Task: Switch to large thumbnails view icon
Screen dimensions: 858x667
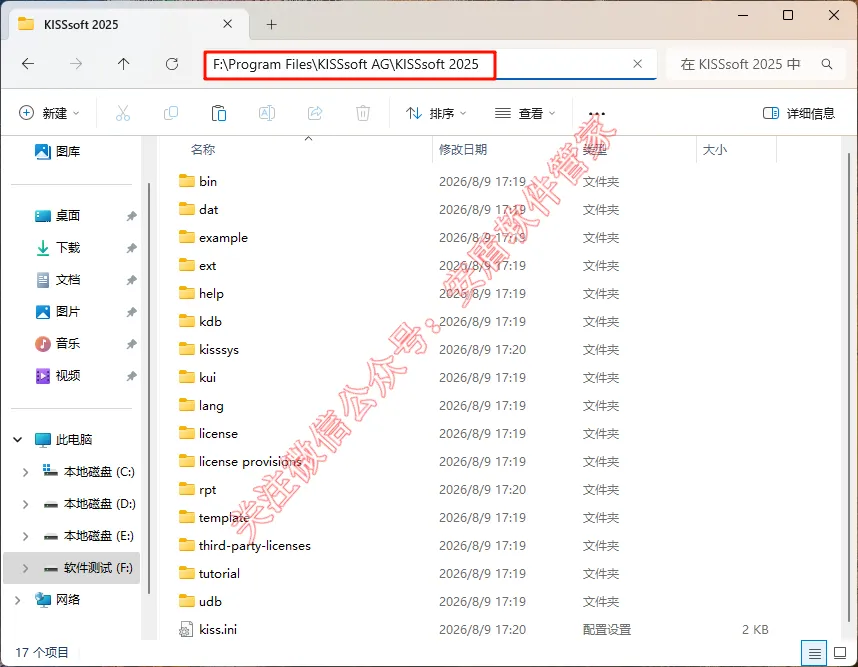Action: point(840,653)
